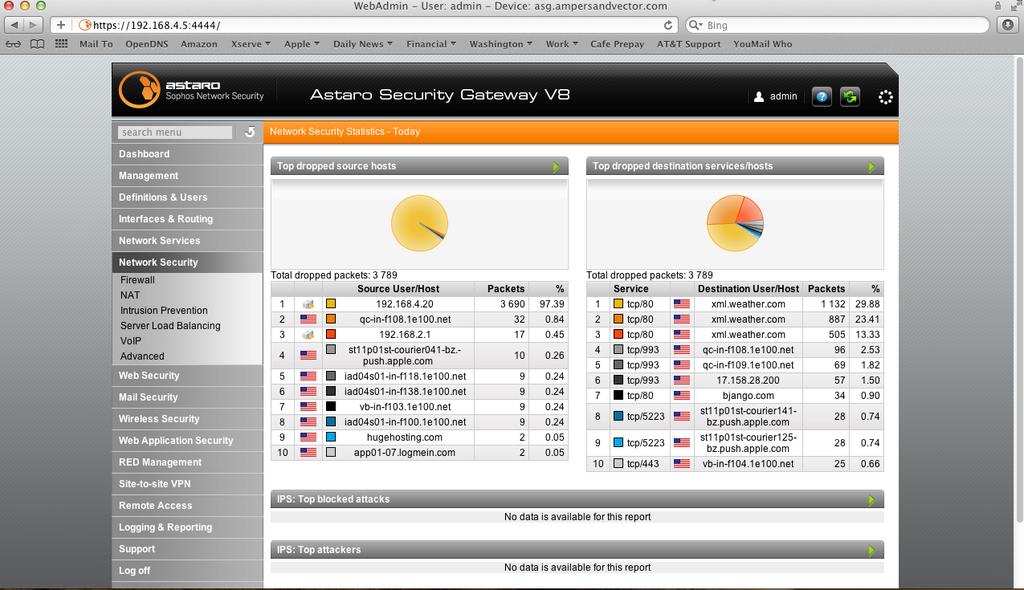Open the AT&T Support bookmark
This screenshot has width=1024, height=590.
pos(689,44)
